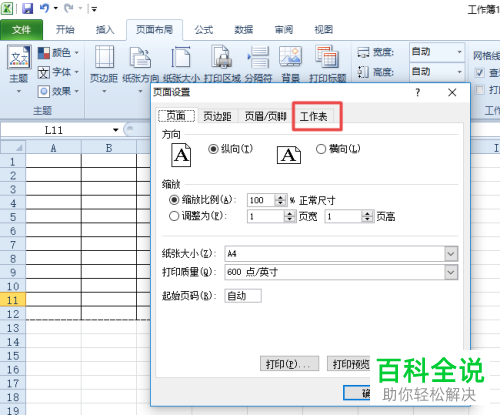Expand the Name Box dropdown arrow
Viewport: 500px width, 415px height.
click(x=116, y=130)
